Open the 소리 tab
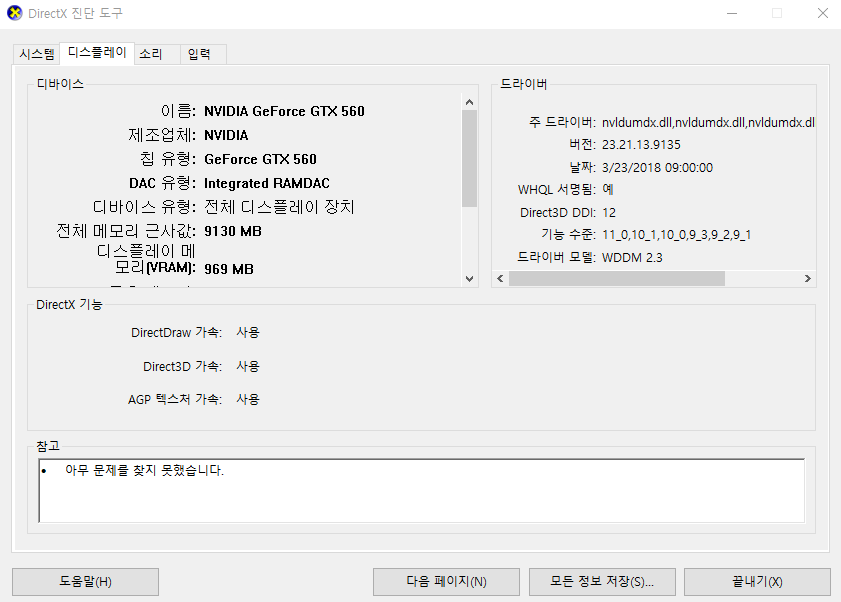This screenshot has height=602, width=841. [x=157, y=54]
